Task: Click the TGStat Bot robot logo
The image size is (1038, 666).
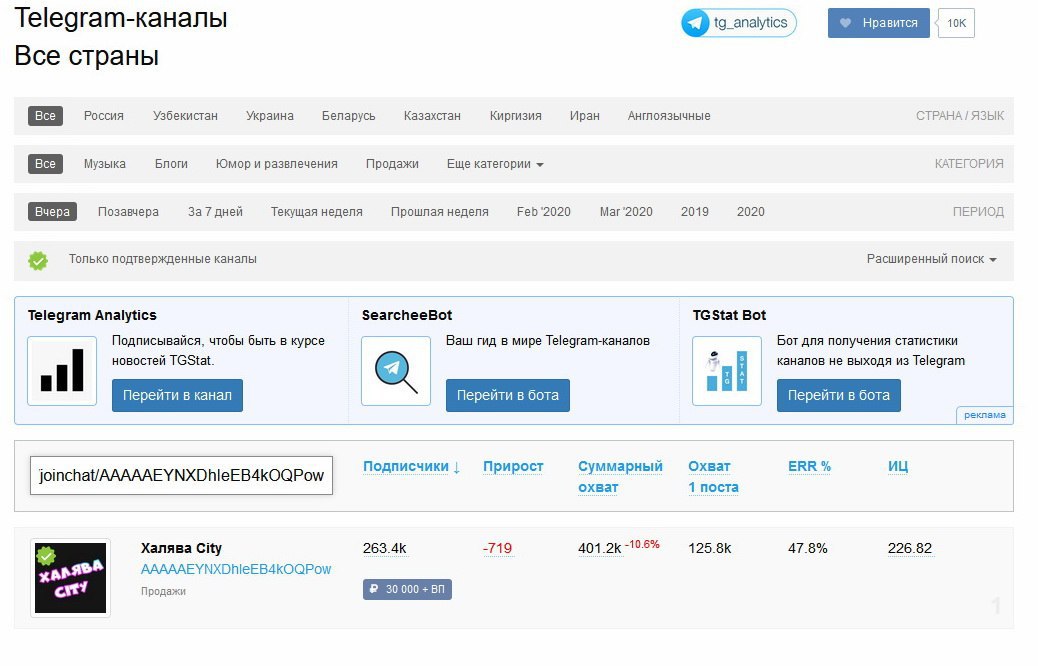Action: [727, 371]
